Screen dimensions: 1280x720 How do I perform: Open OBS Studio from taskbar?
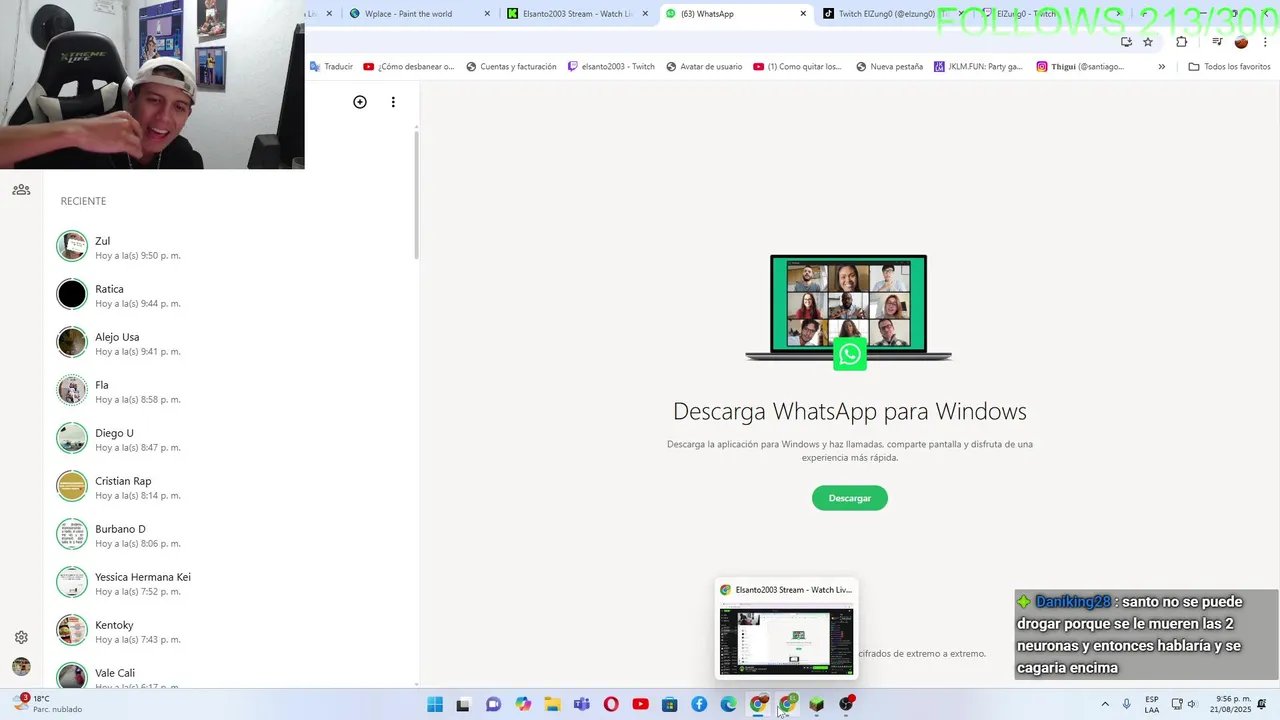coord(846,705)
